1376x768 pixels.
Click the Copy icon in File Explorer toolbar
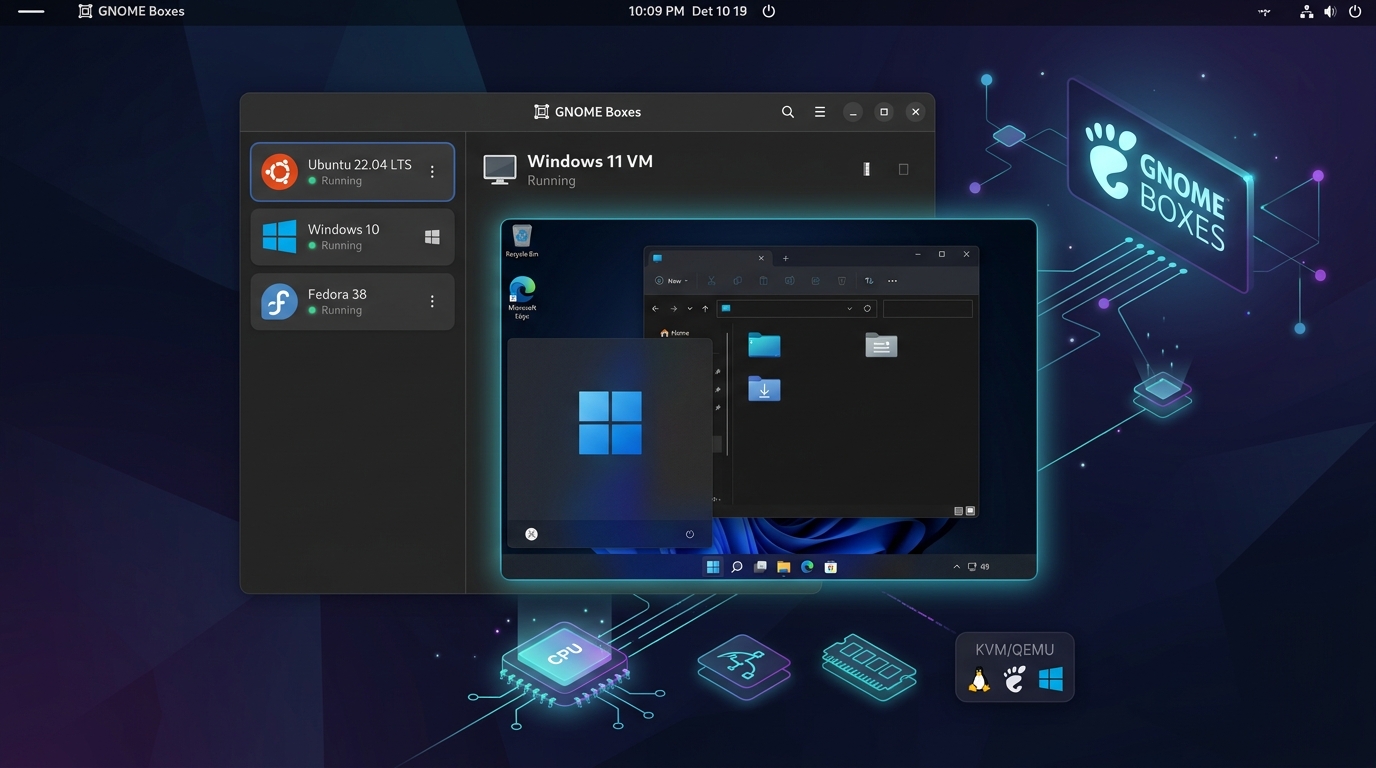[x=737, y=281]
